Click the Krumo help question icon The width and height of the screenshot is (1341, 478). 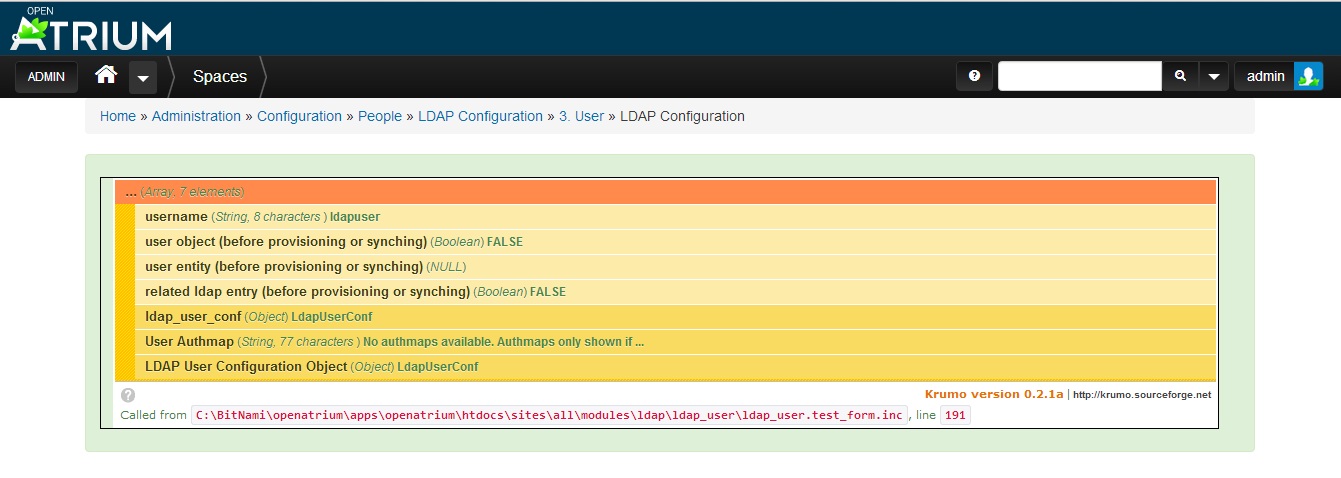click(128, 395)
